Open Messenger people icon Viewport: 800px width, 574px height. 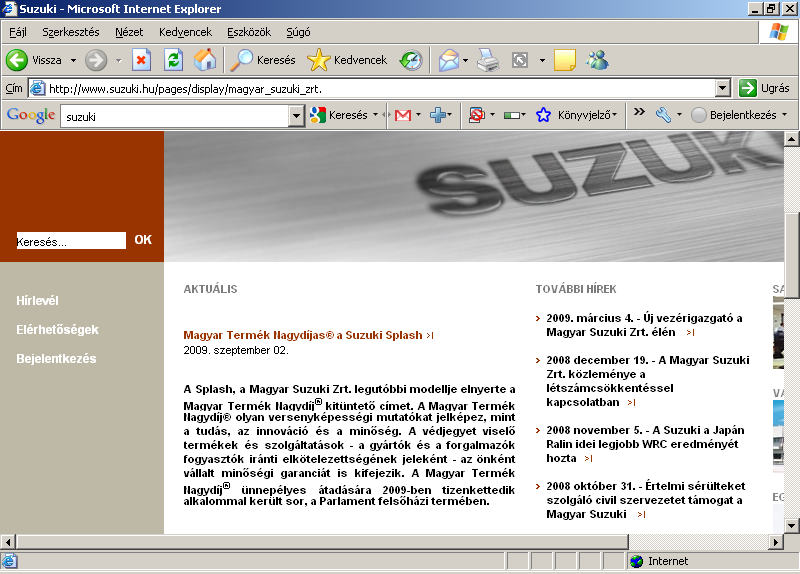point(597,60)
